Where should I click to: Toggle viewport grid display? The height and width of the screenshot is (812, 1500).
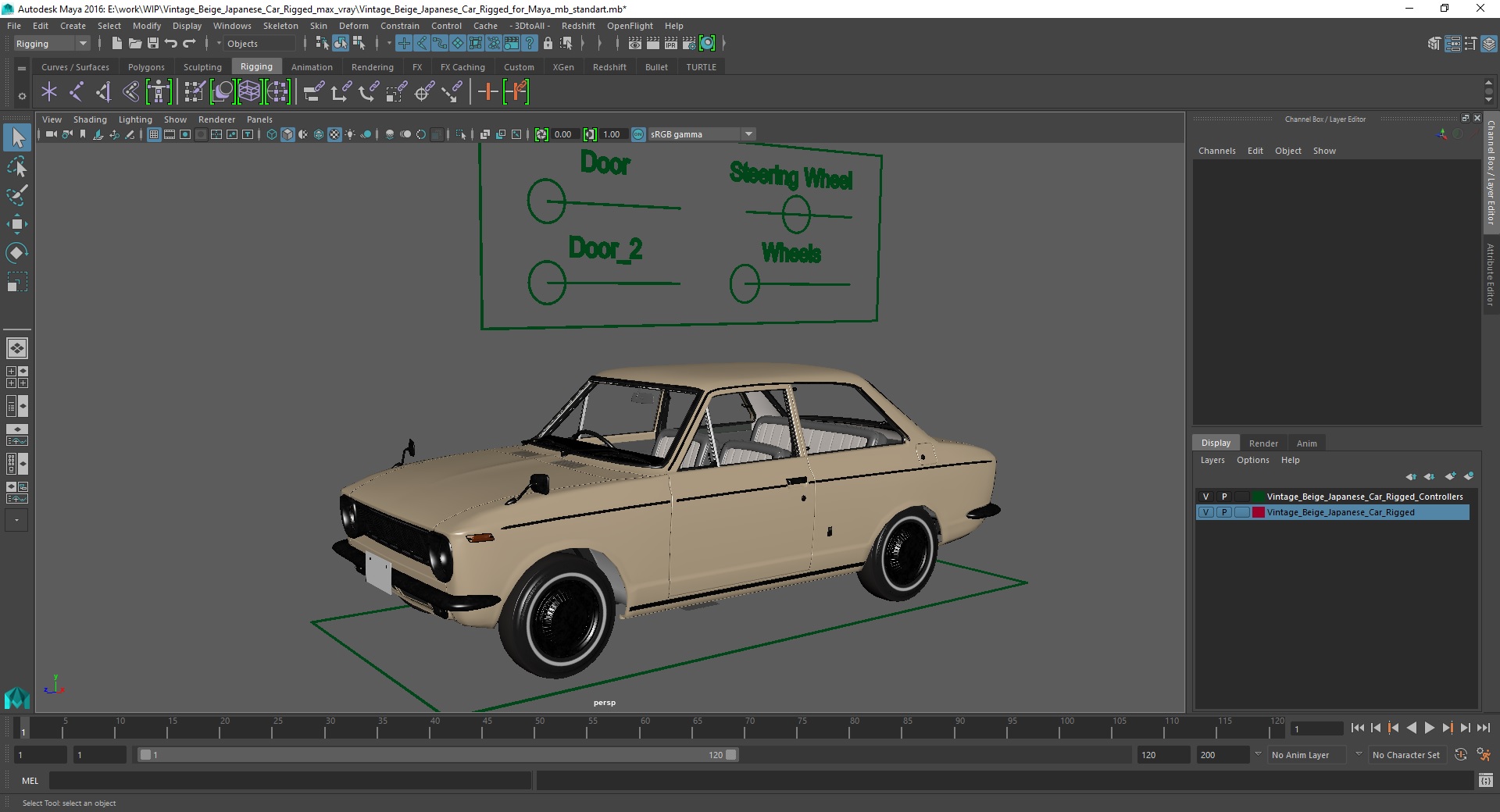tap(154, 134)
